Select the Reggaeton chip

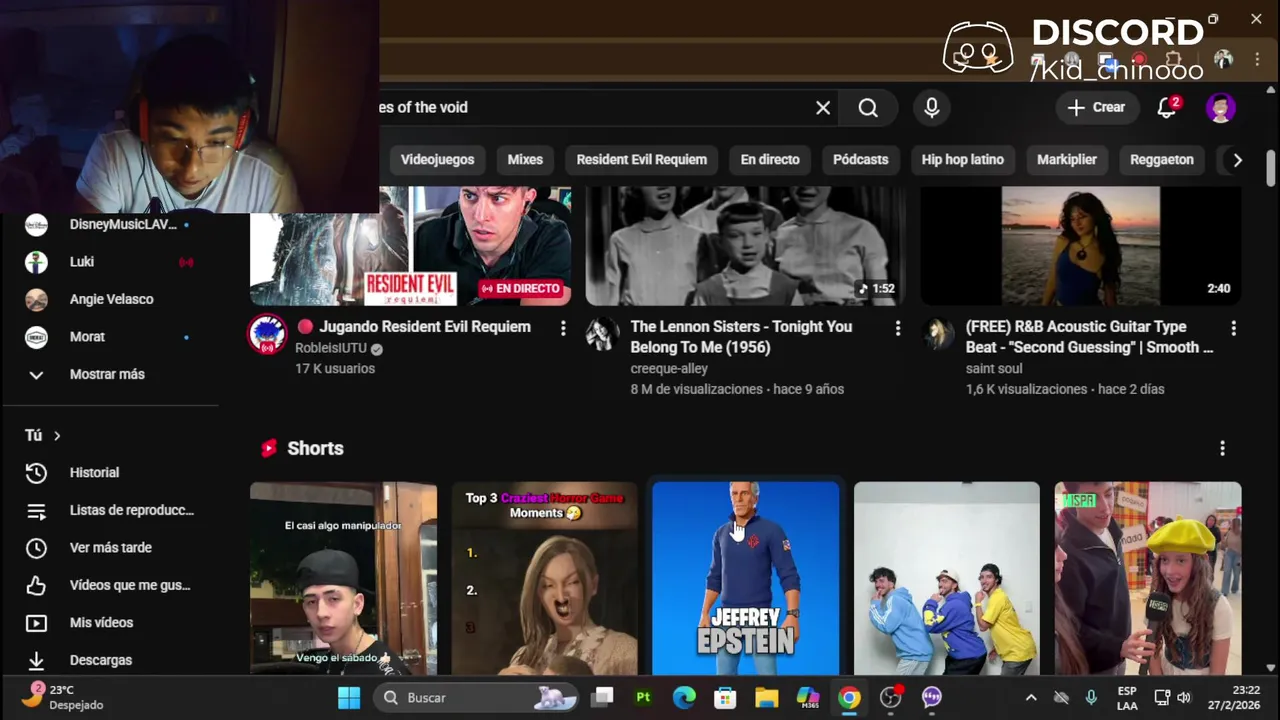pyautogui.click(x=1162, y=160)
